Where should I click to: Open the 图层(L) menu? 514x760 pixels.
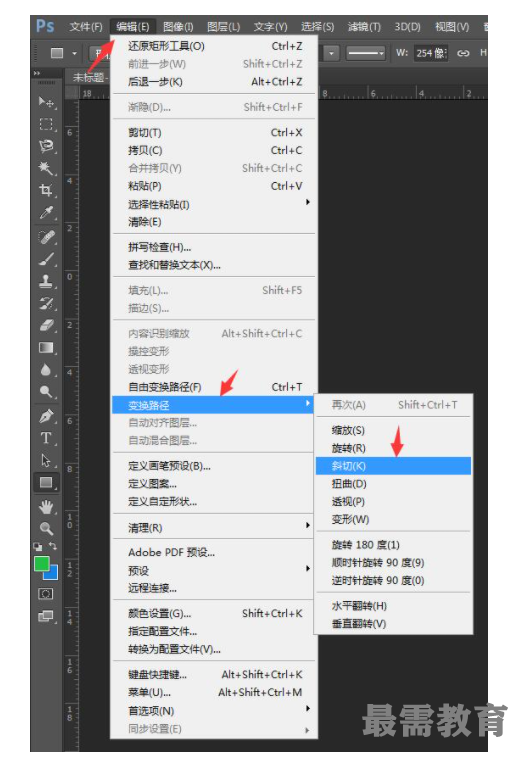224,26
